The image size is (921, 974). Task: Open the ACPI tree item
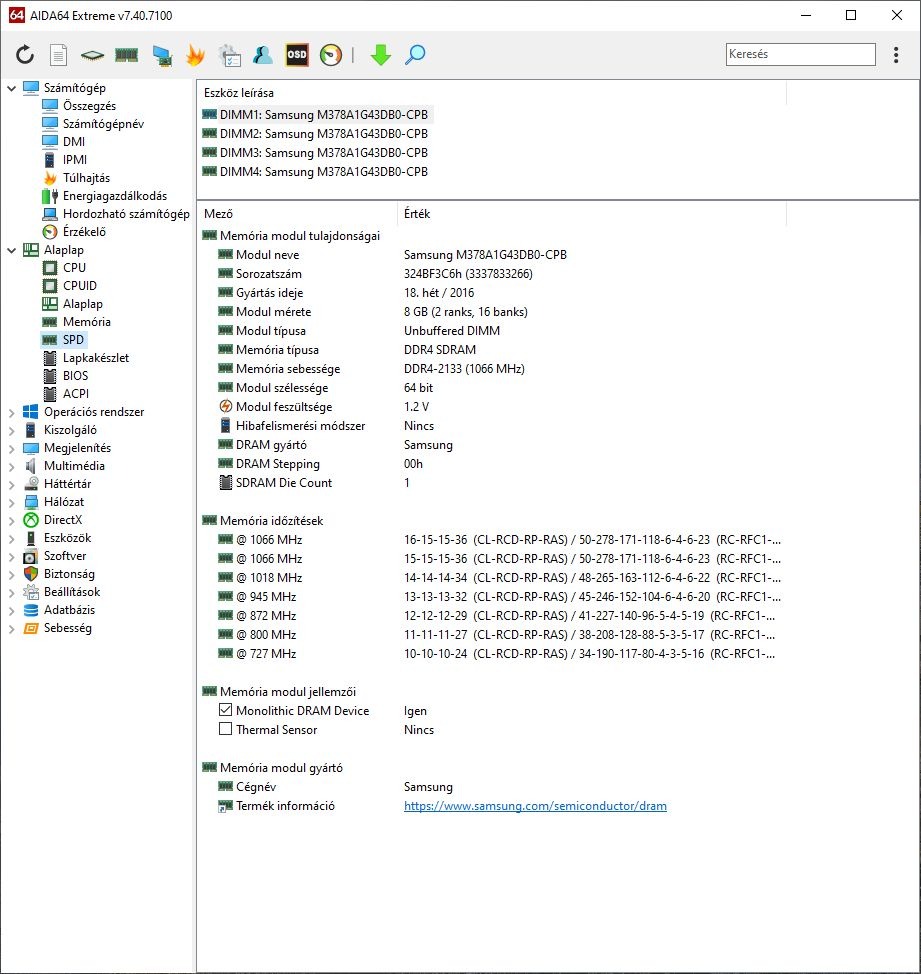76,394
